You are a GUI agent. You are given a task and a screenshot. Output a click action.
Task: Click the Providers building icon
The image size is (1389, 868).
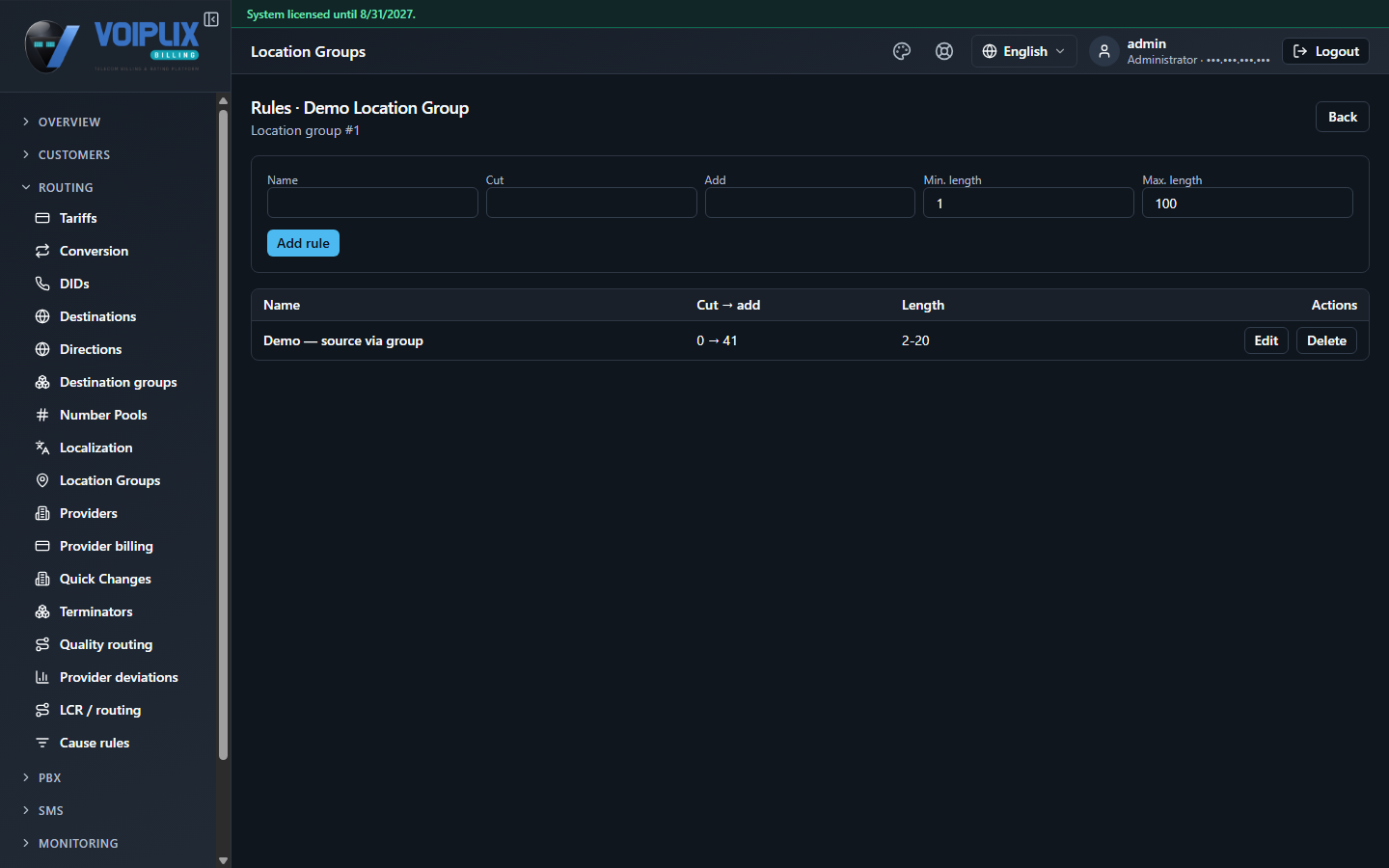click(42, 513)
